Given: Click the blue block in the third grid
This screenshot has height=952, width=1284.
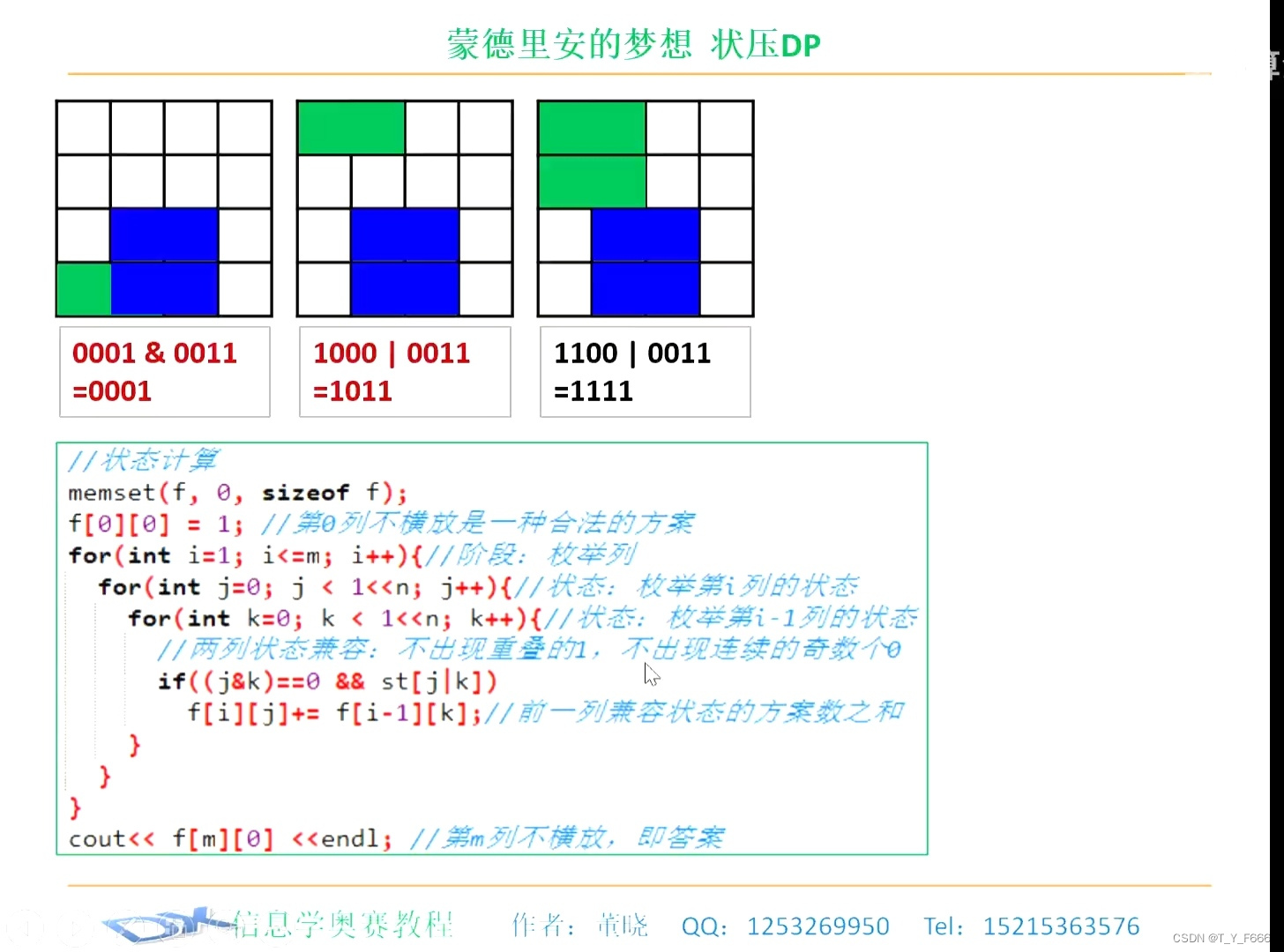Looking at the screenshot, I should [x=646, y=262].
